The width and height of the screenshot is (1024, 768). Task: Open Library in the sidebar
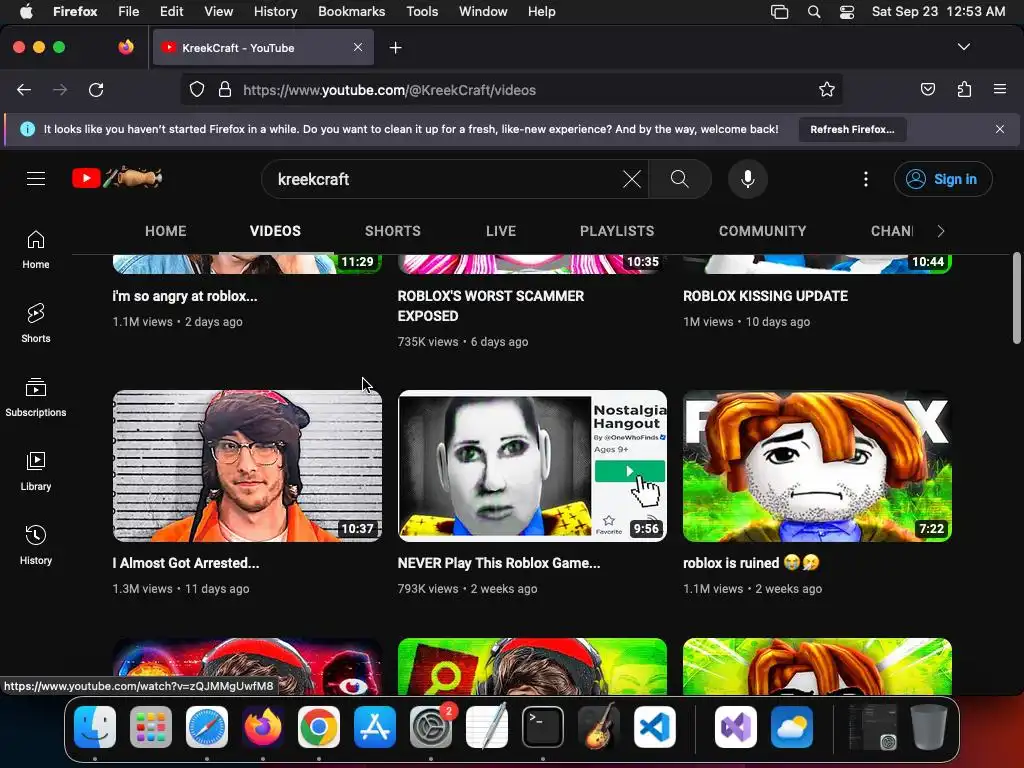36,472
